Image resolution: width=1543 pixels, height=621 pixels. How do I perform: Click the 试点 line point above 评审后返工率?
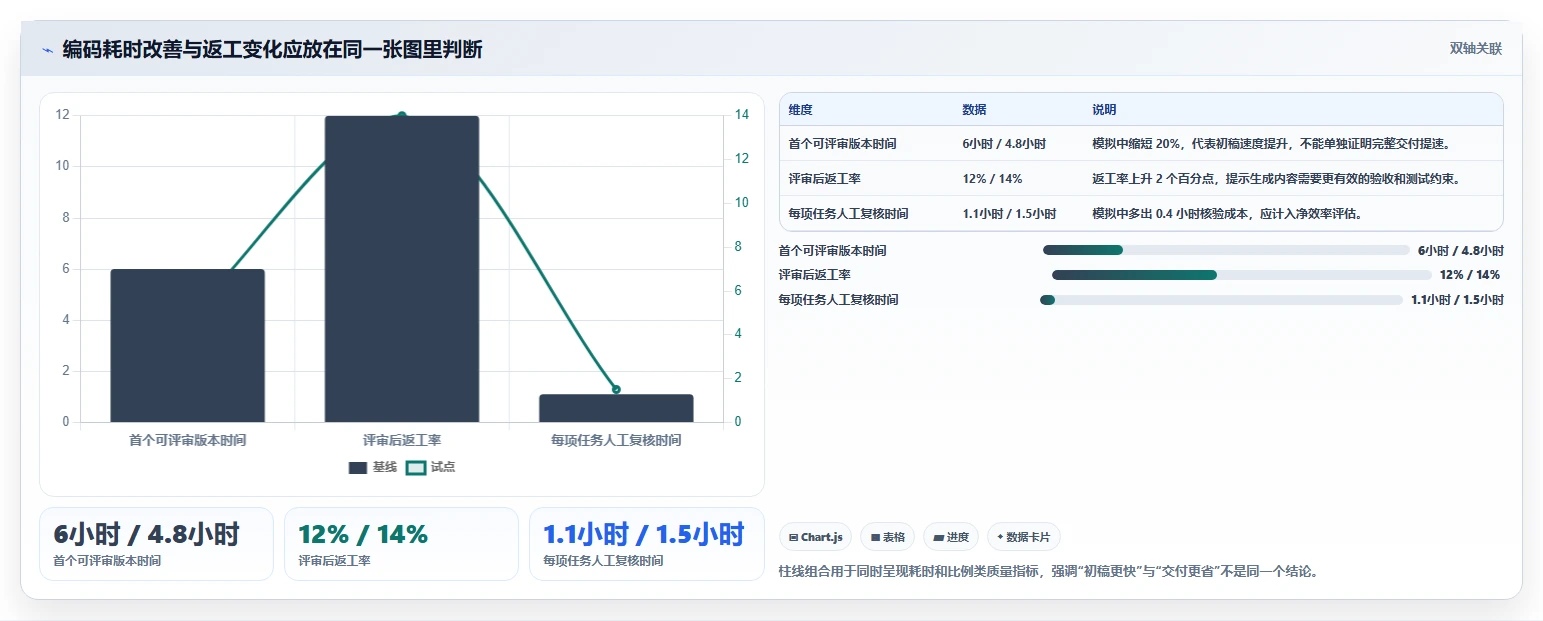tap(402, 116)
